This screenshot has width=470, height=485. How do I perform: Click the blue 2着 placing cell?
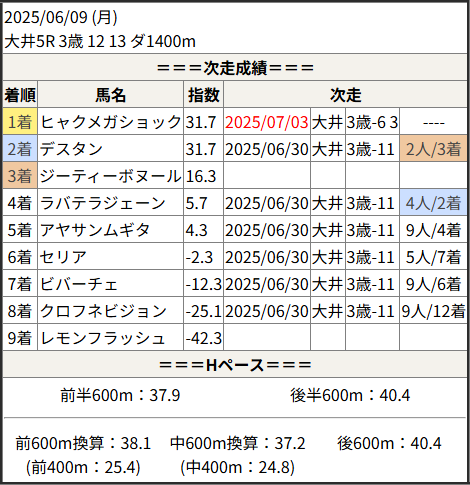(x=20, y=149)
